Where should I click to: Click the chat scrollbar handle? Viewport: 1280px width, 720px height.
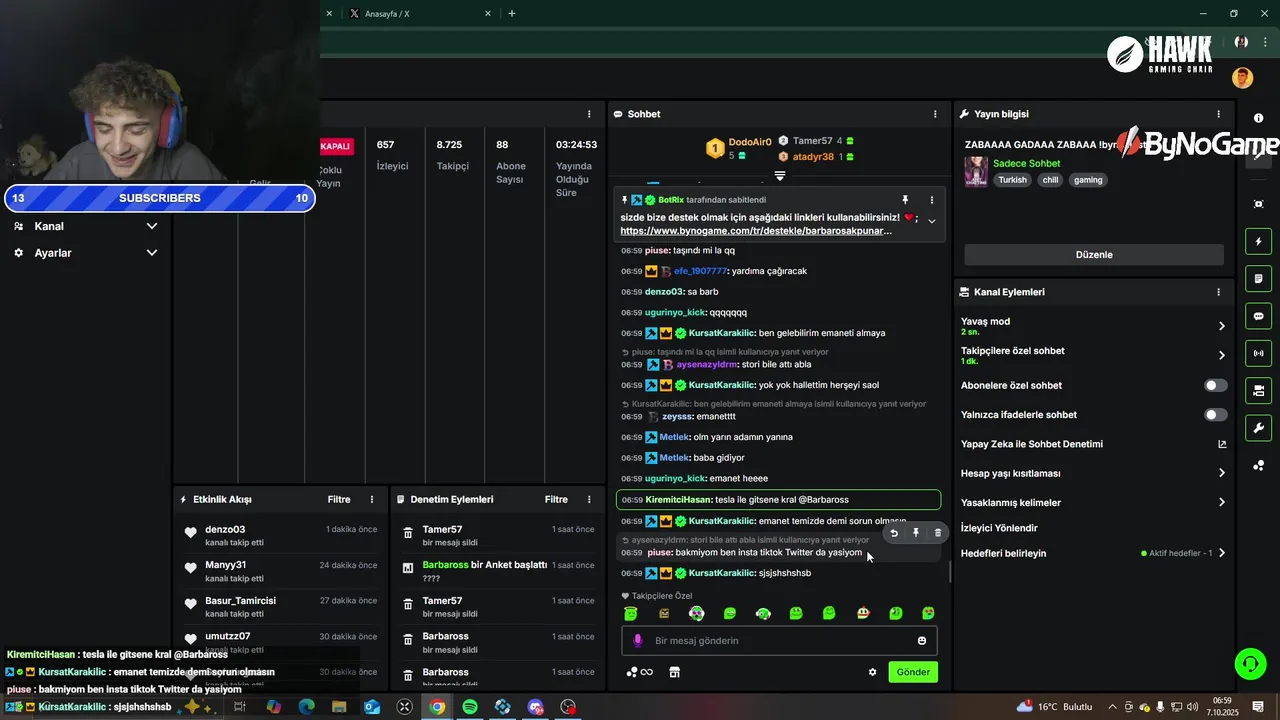pos(951,572)
